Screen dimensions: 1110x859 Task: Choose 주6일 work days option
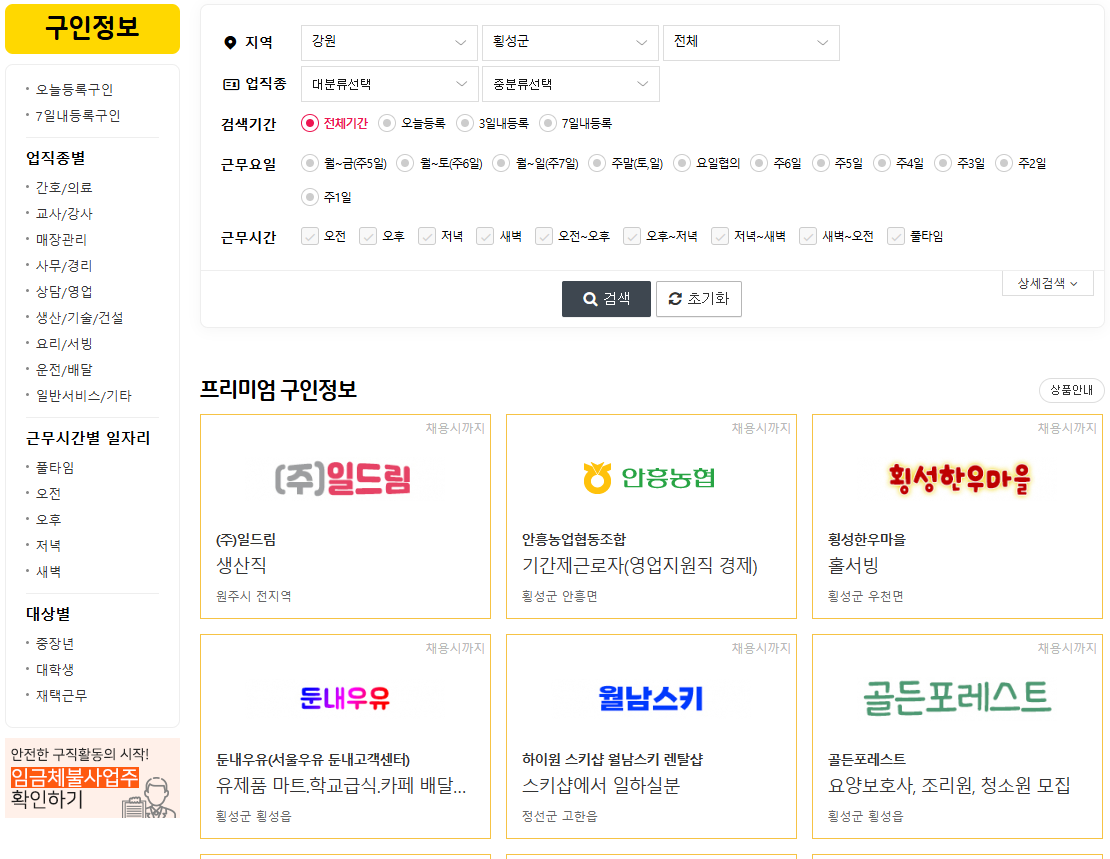(759, 164)
